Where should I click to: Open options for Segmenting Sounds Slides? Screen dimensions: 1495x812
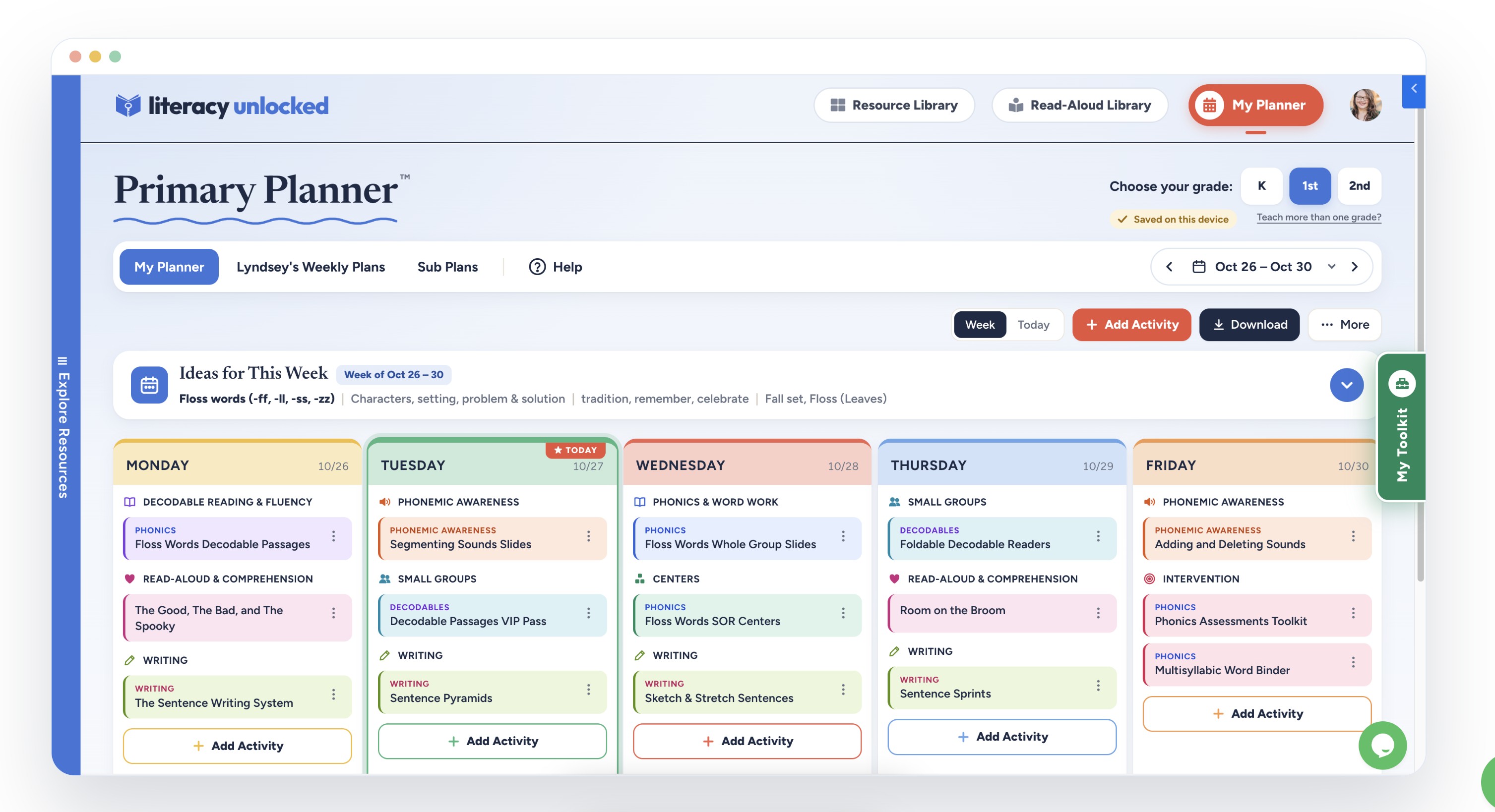pyautogui.click(x=588, y=536)
